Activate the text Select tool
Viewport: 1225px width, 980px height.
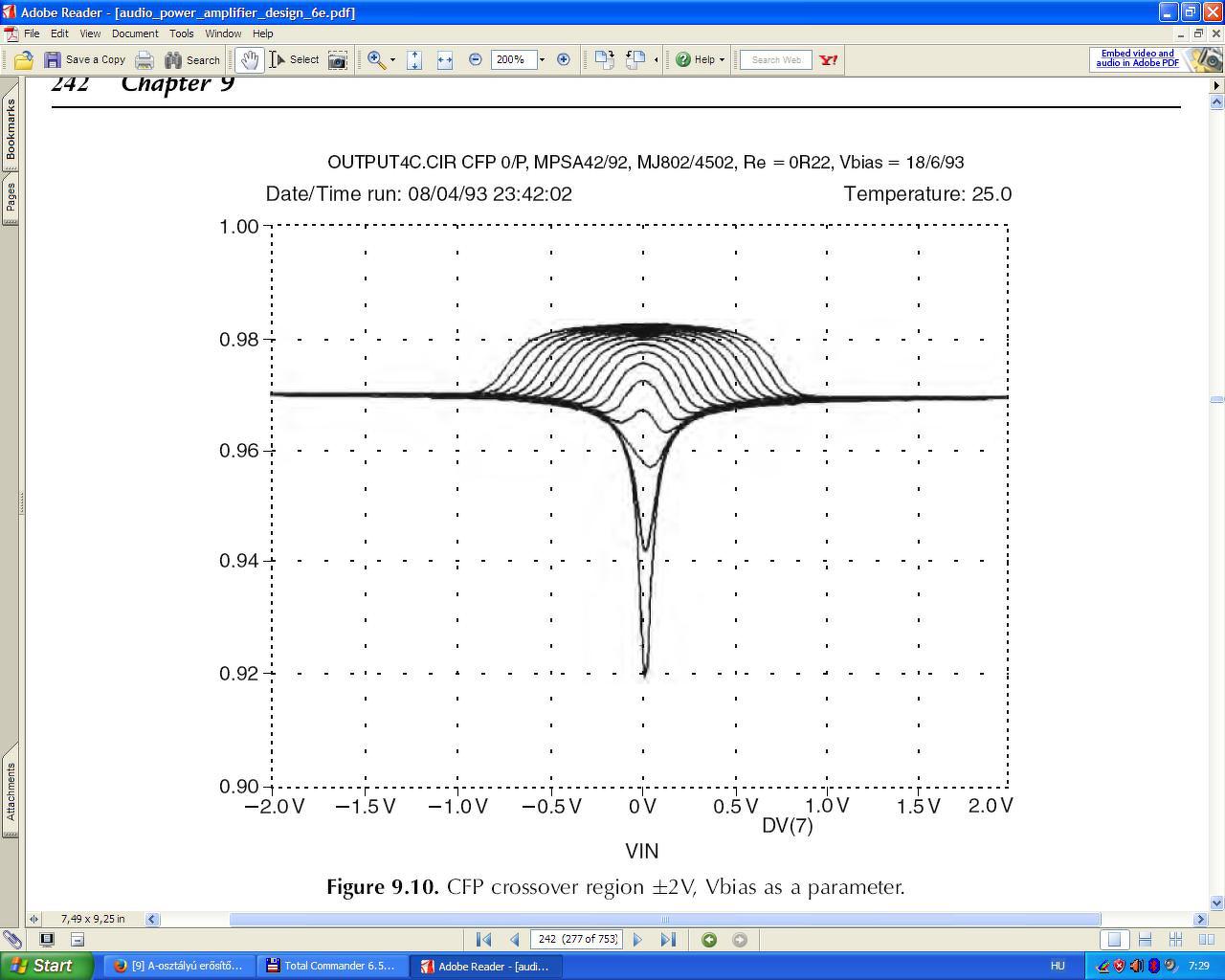(x=294, y=59)
